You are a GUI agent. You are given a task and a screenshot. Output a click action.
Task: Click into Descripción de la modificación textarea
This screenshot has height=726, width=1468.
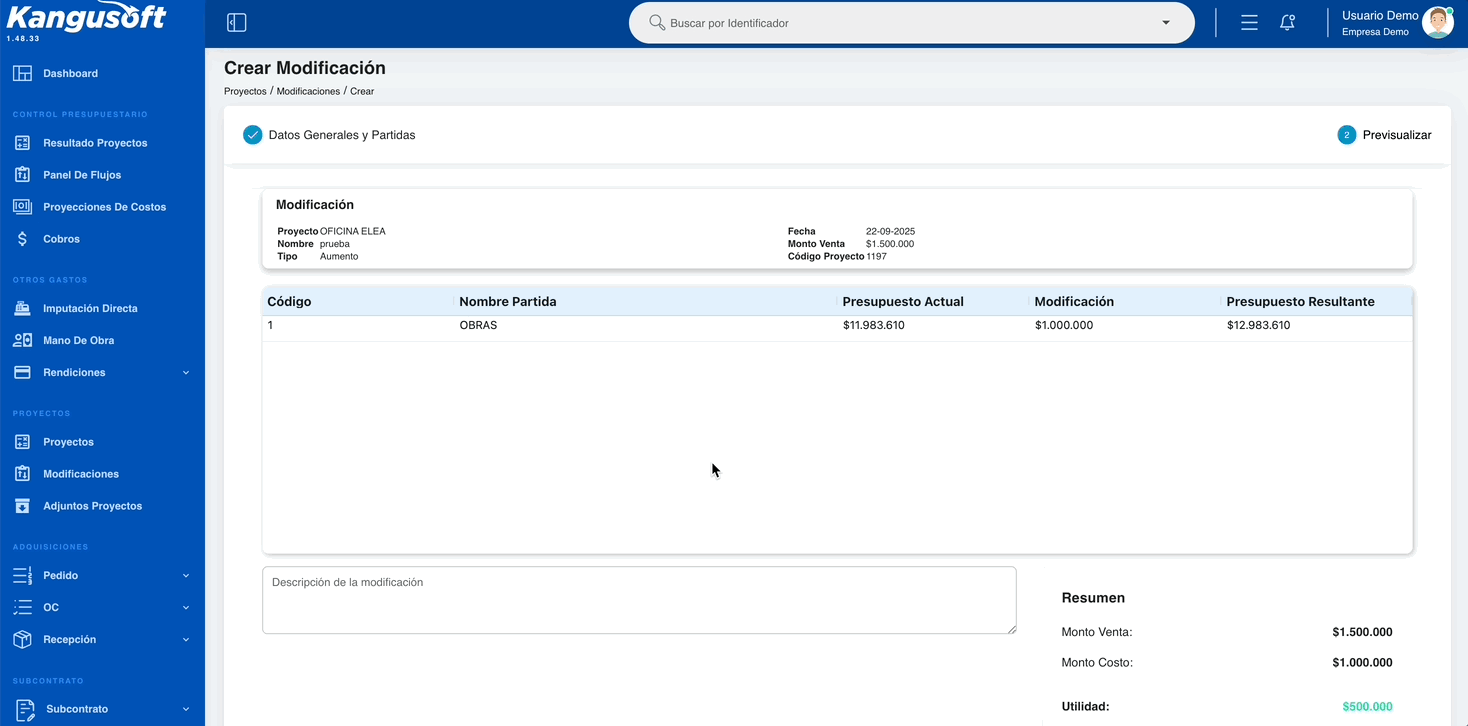[x=639, y=600]
